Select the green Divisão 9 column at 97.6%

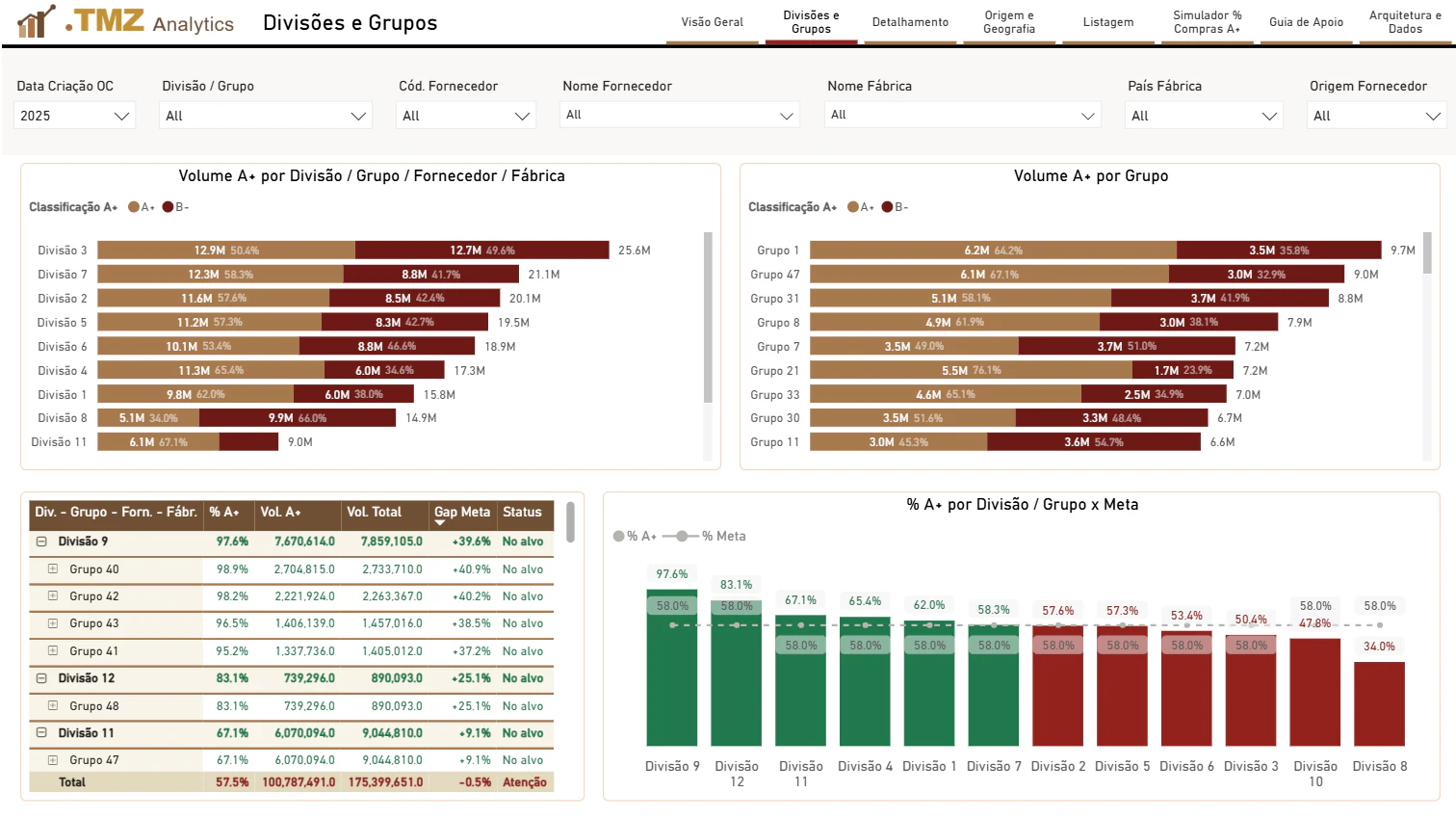coord(672,668)
